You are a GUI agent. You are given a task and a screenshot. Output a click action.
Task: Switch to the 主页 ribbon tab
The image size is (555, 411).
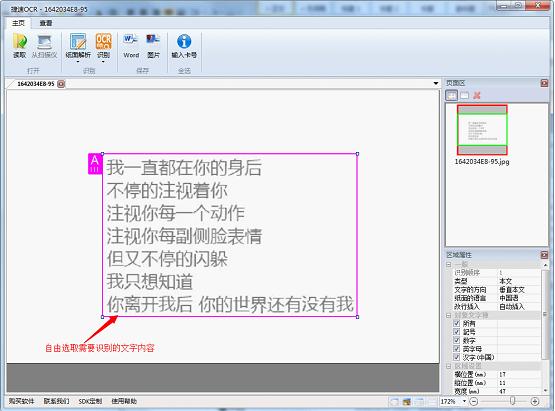(x=18, y=23)
